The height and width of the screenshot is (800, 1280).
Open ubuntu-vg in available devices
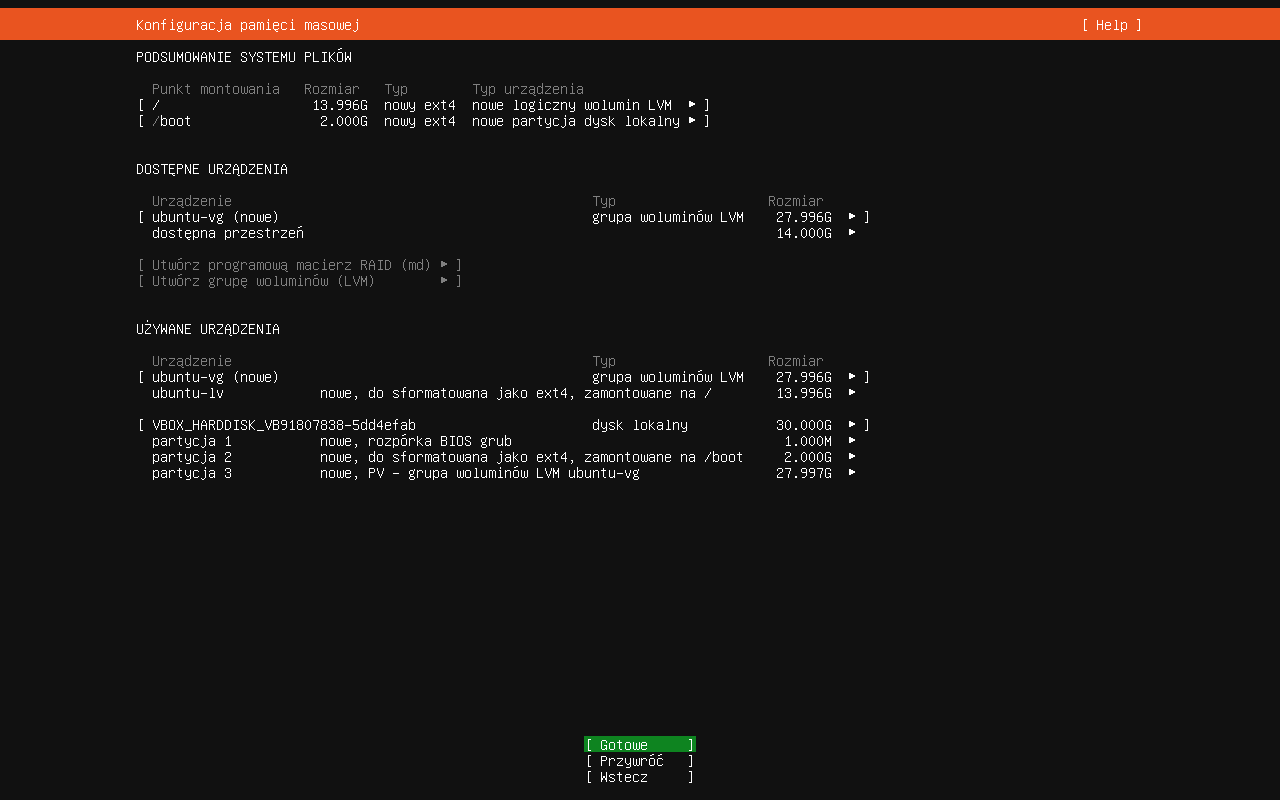(504, 217)
